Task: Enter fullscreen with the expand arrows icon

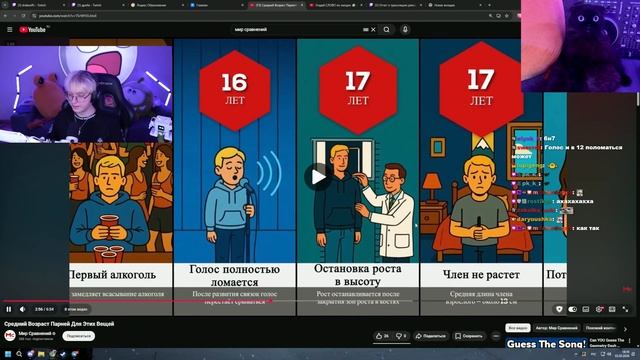Action: pyautogui.click(x=625, y=309)
